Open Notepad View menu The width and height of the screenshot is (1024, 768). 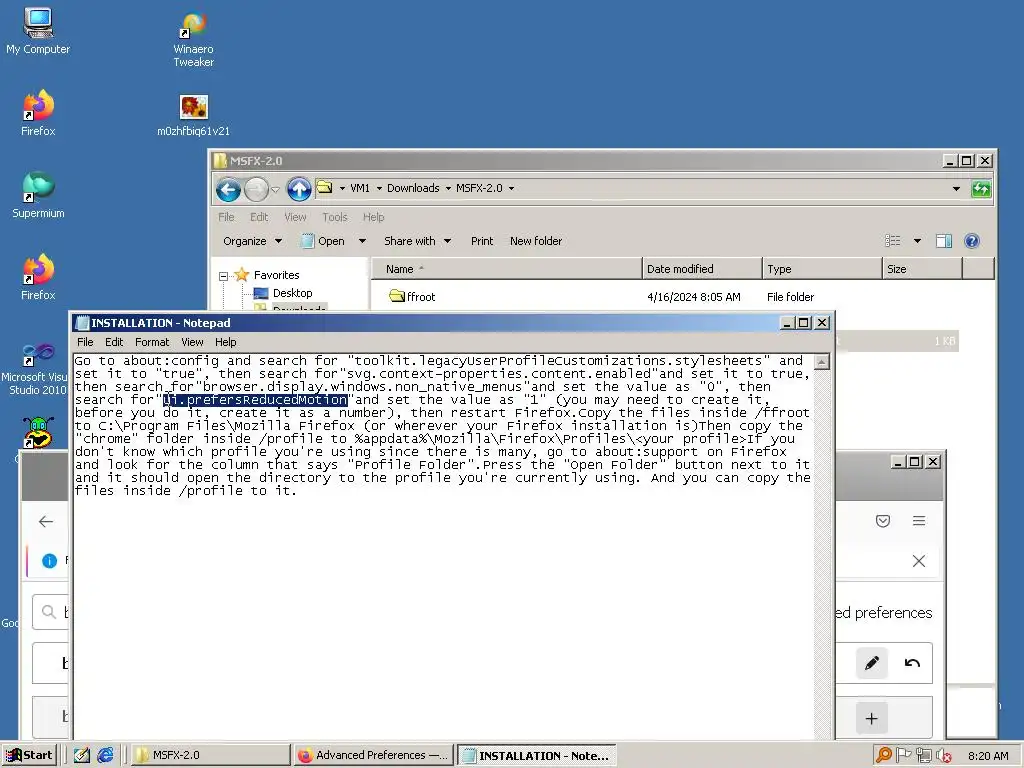click(192, 342)
